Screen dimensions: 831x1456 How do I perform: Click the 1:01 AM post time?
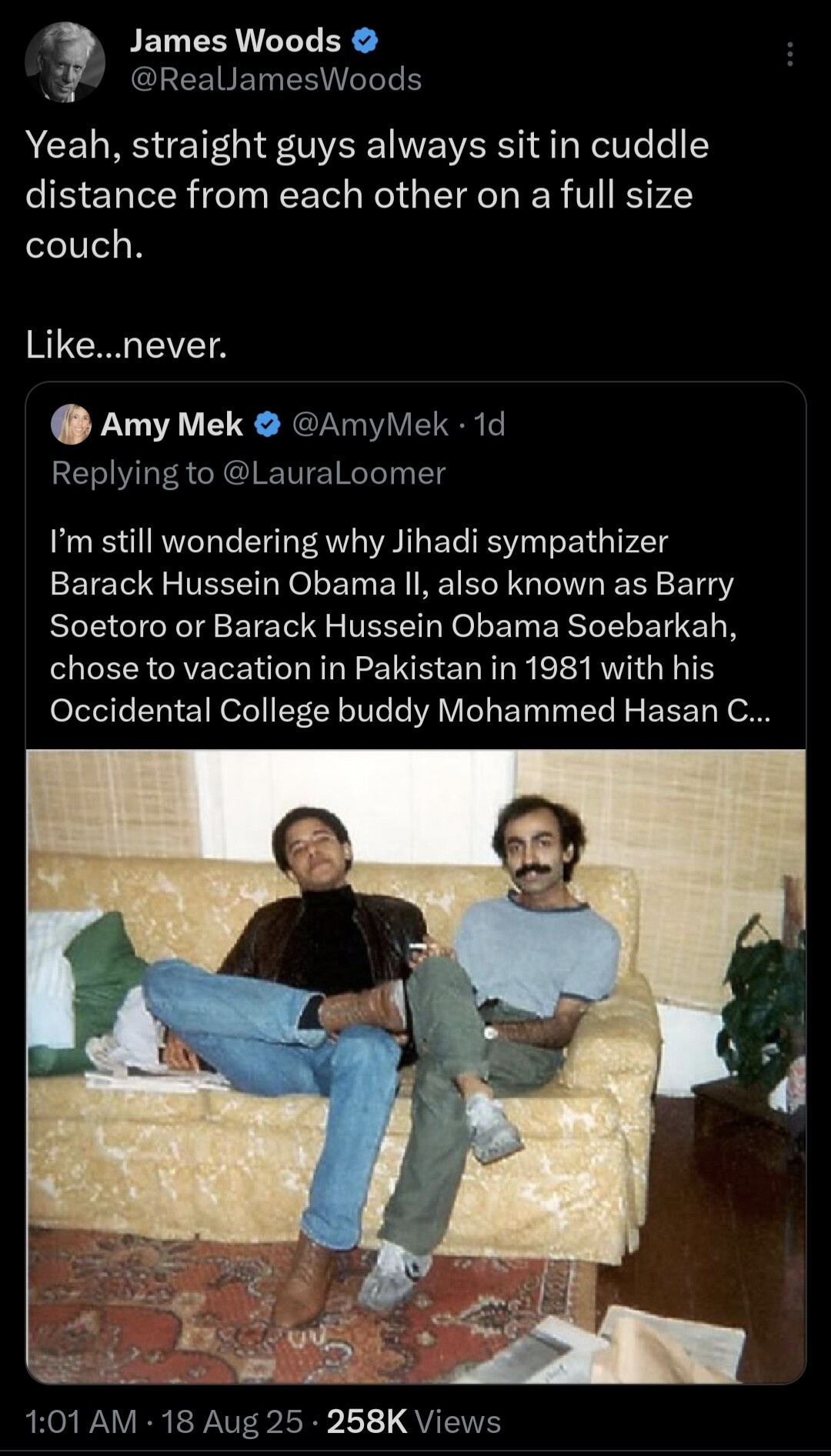[x=81, y=1421]
